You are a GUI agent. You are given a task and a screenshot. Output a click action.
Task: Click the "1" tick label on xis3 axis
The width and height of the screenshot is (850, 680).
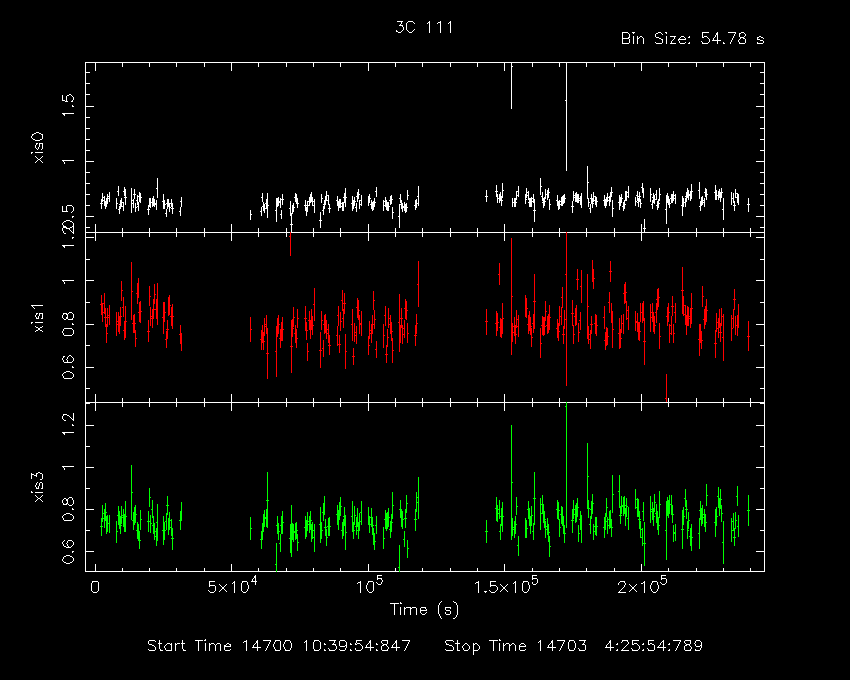point(68,467)
